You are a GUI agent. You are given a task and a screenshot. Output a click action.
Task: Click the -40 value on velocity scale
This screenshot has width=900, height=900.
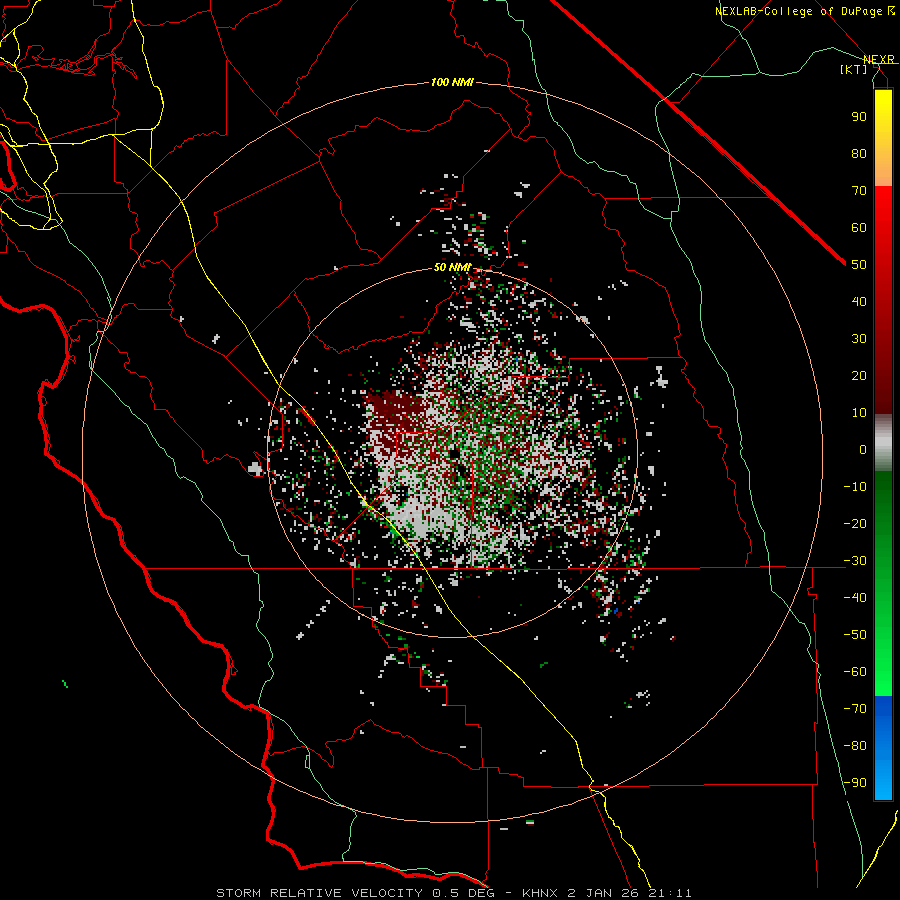855,598
